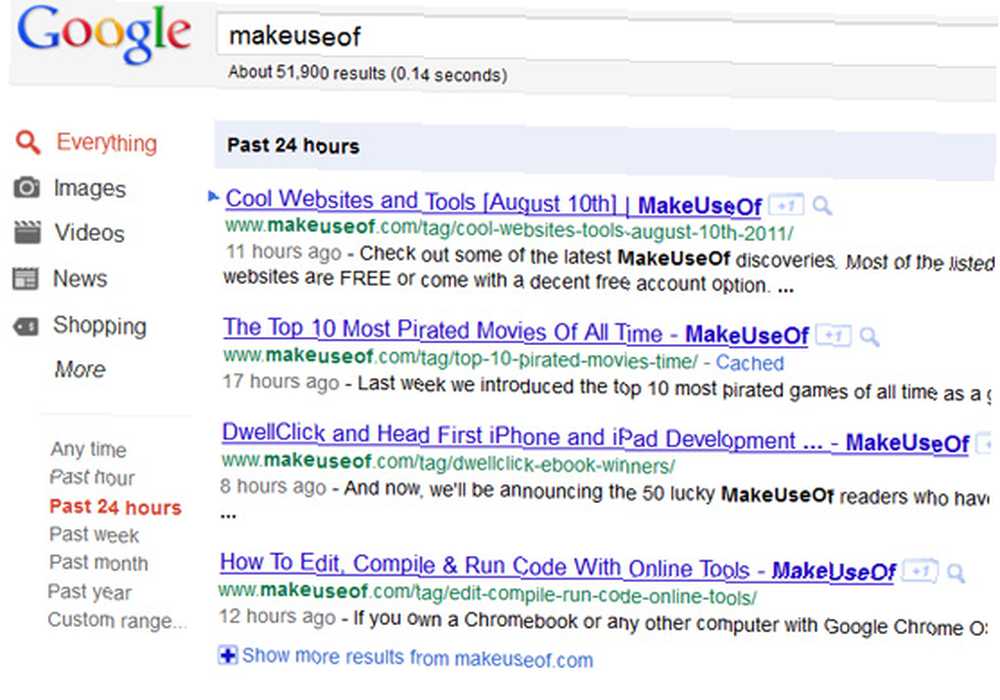1000x700 pixels.
Task: Filter results to Past month
Action: 98,563
